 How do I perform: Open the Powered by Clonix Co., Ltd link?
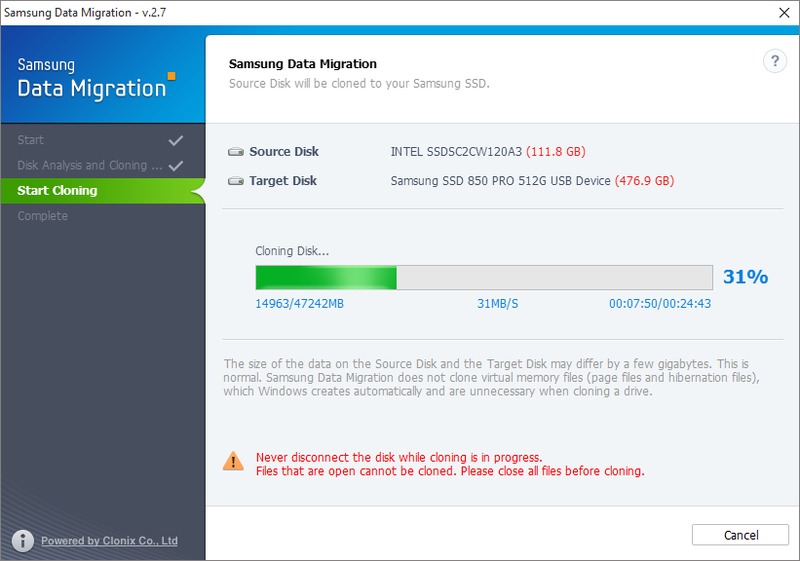pos(109,541)
